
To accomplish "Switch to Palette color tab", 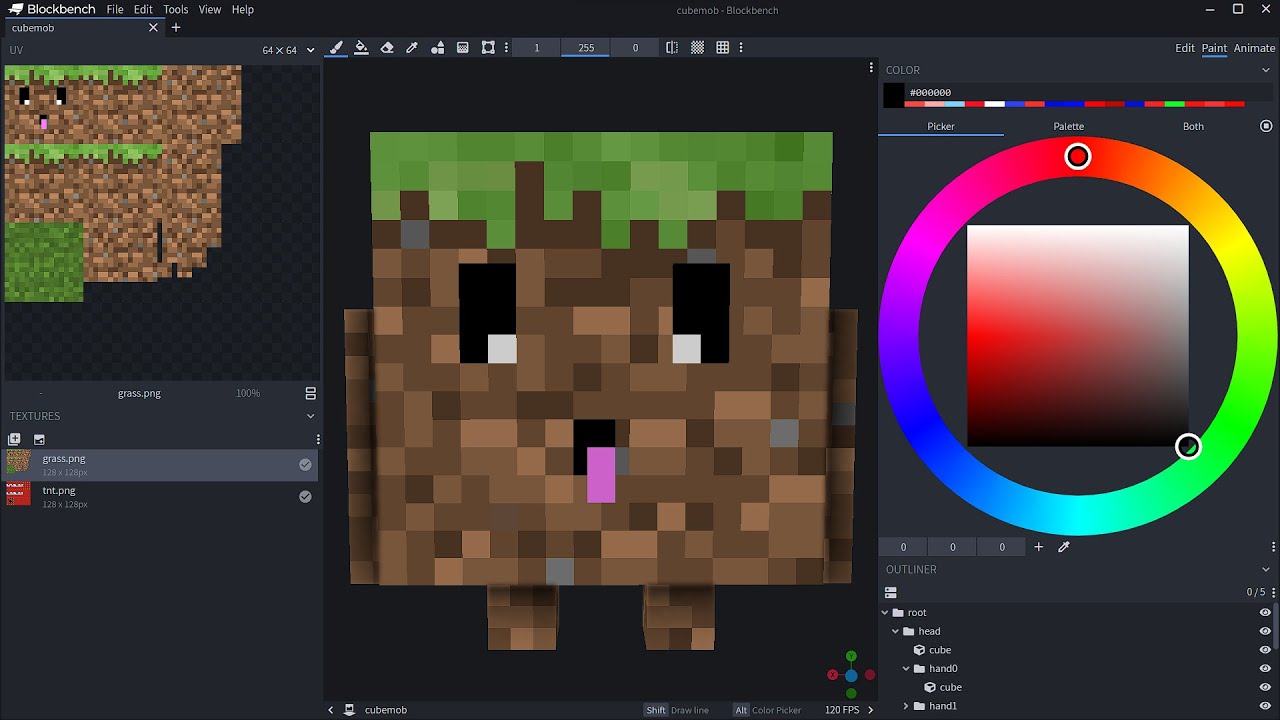I will pyautogui.click(x=1068, y=126).
